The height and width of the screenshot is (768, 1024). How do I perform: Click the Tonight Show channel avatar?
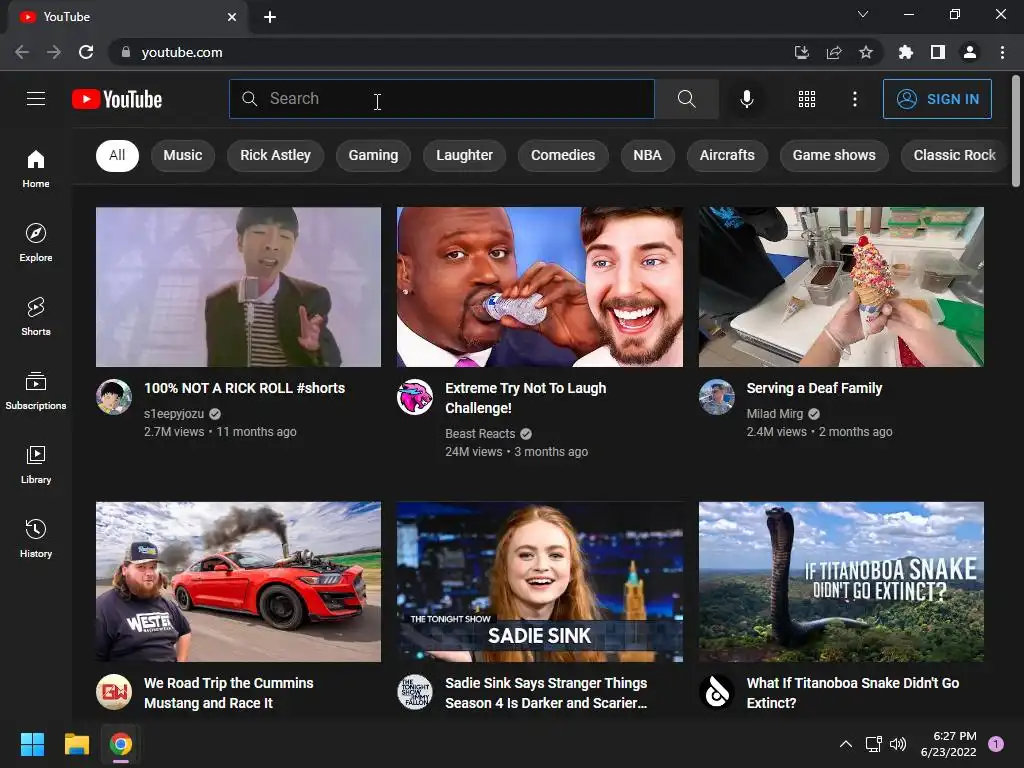pos(415,692)
